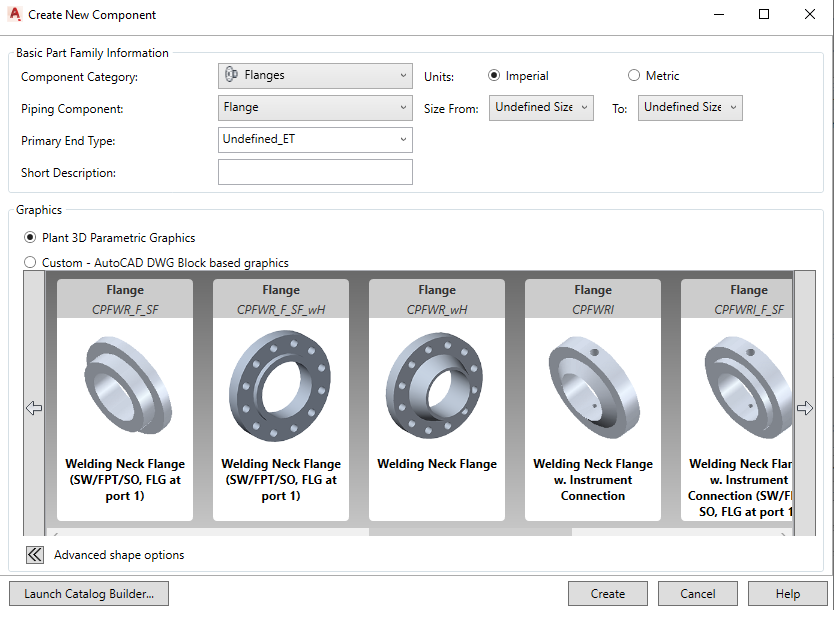Image resolution: width=834 pixels, height=640 pixels.
Task: Expand Advanced shape options chevron icon
Action: [x=35, y=555]
